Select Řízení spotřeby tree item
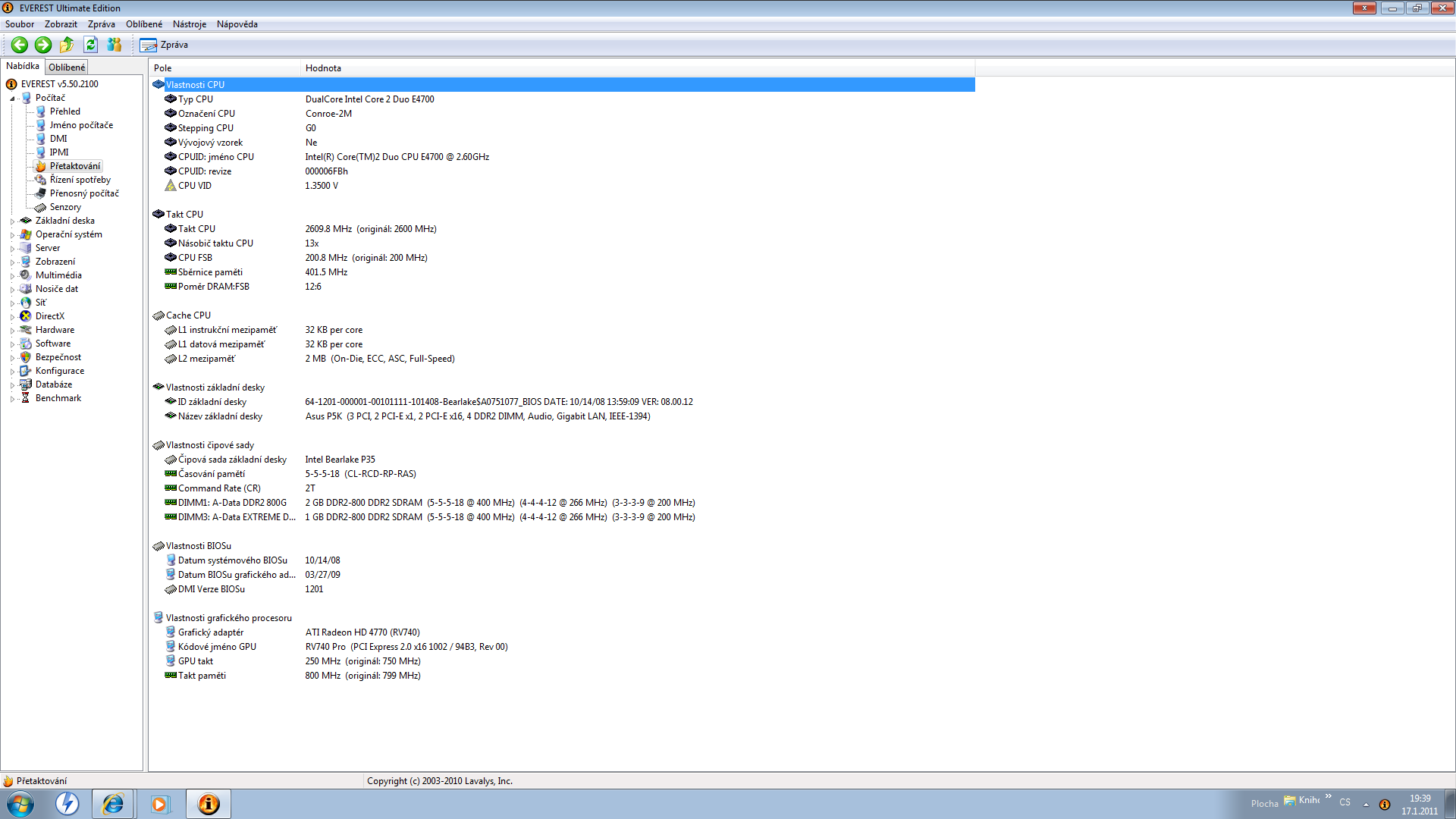This screenshot has height=819, width=1456. (x=80, y=180)
